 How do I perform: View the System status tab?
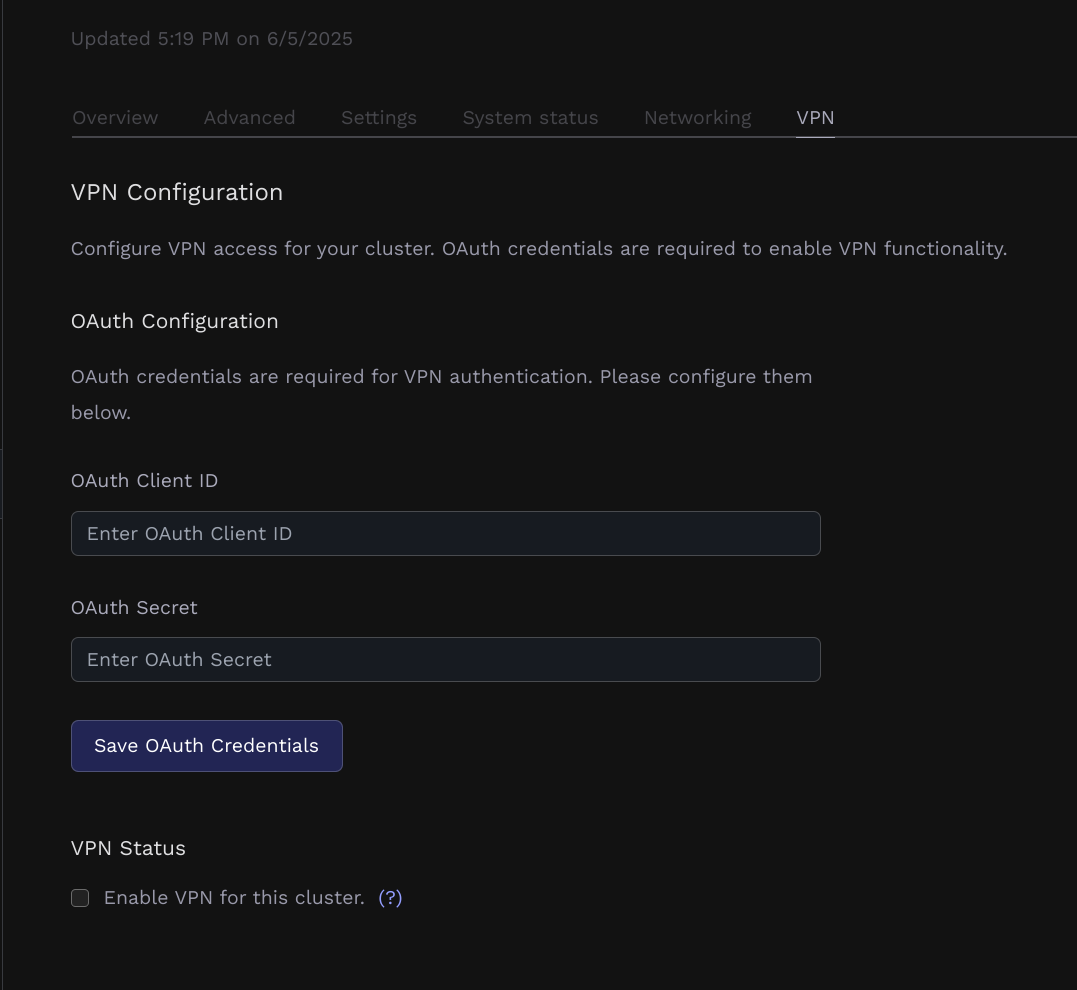tap(530, 117)
